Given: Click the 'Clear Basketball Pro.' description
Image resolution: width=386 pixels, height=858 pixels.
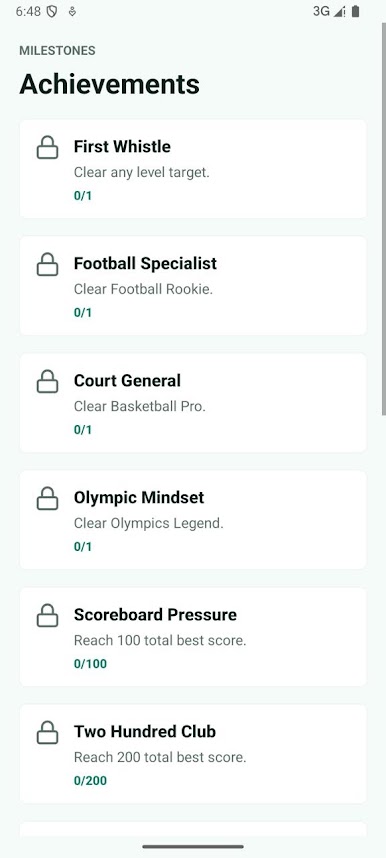Looking at the screenshot, I should [140, 407].
